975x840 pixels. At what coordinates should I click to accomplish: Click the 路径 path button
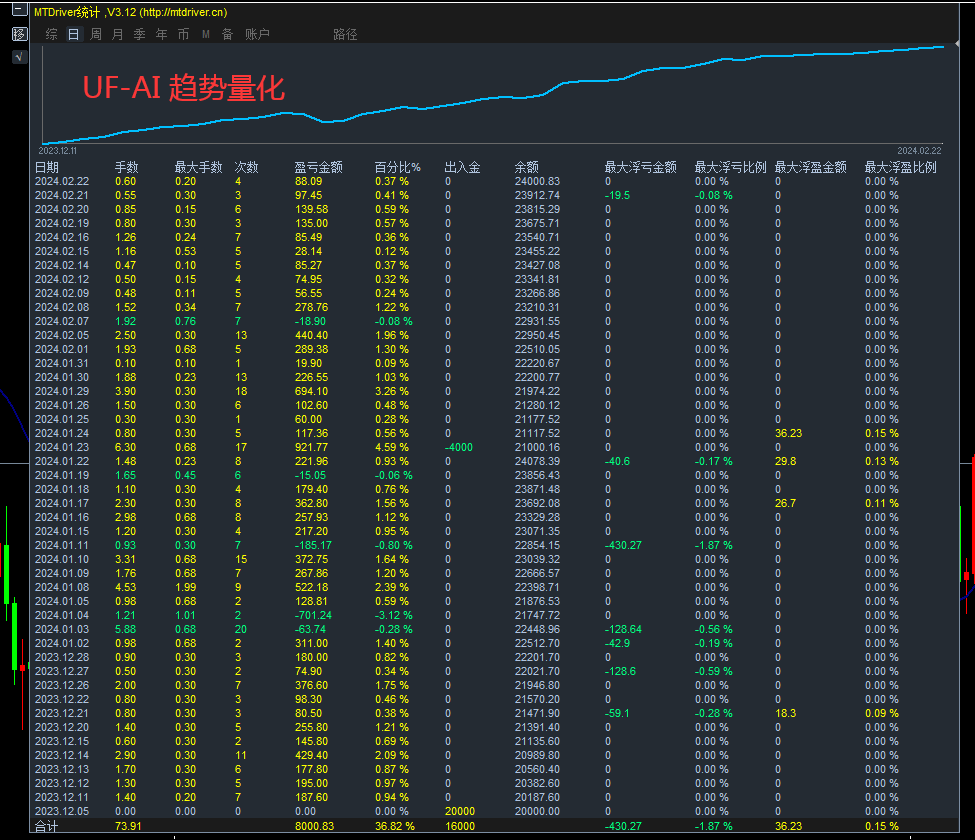(x=345, y=34)
